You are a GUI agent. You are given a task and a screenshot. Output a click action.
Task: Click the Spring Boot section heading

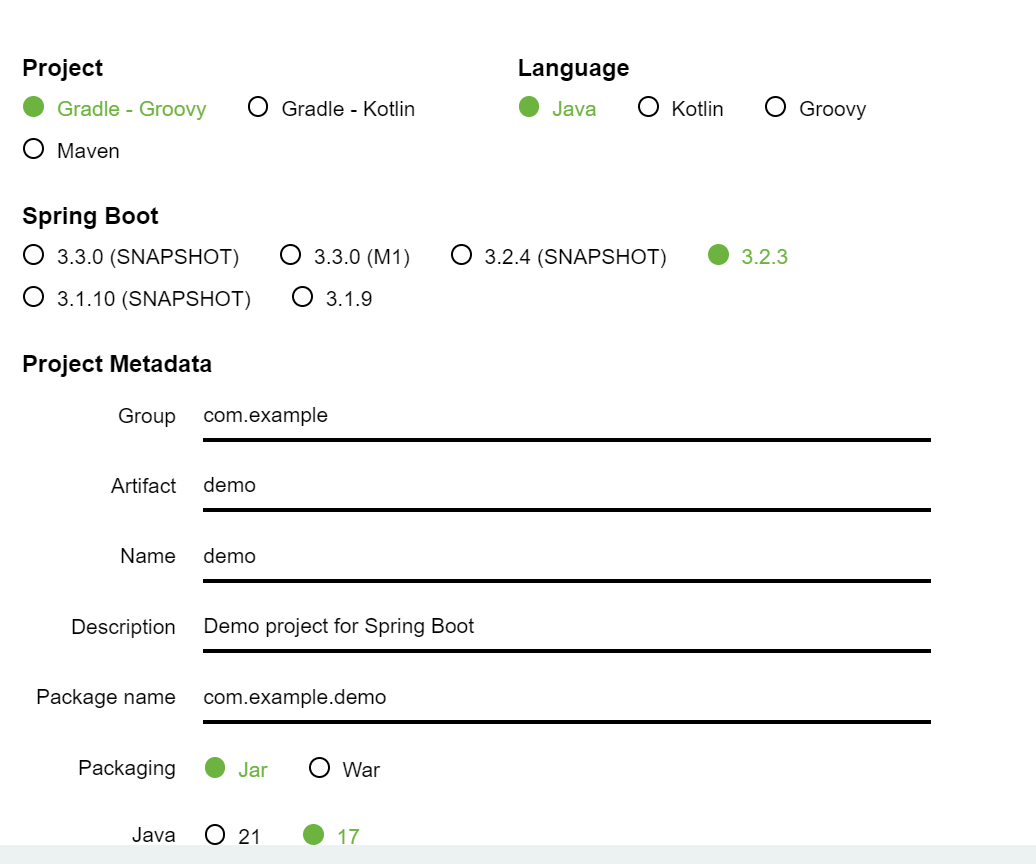click(x=91, y=216)
